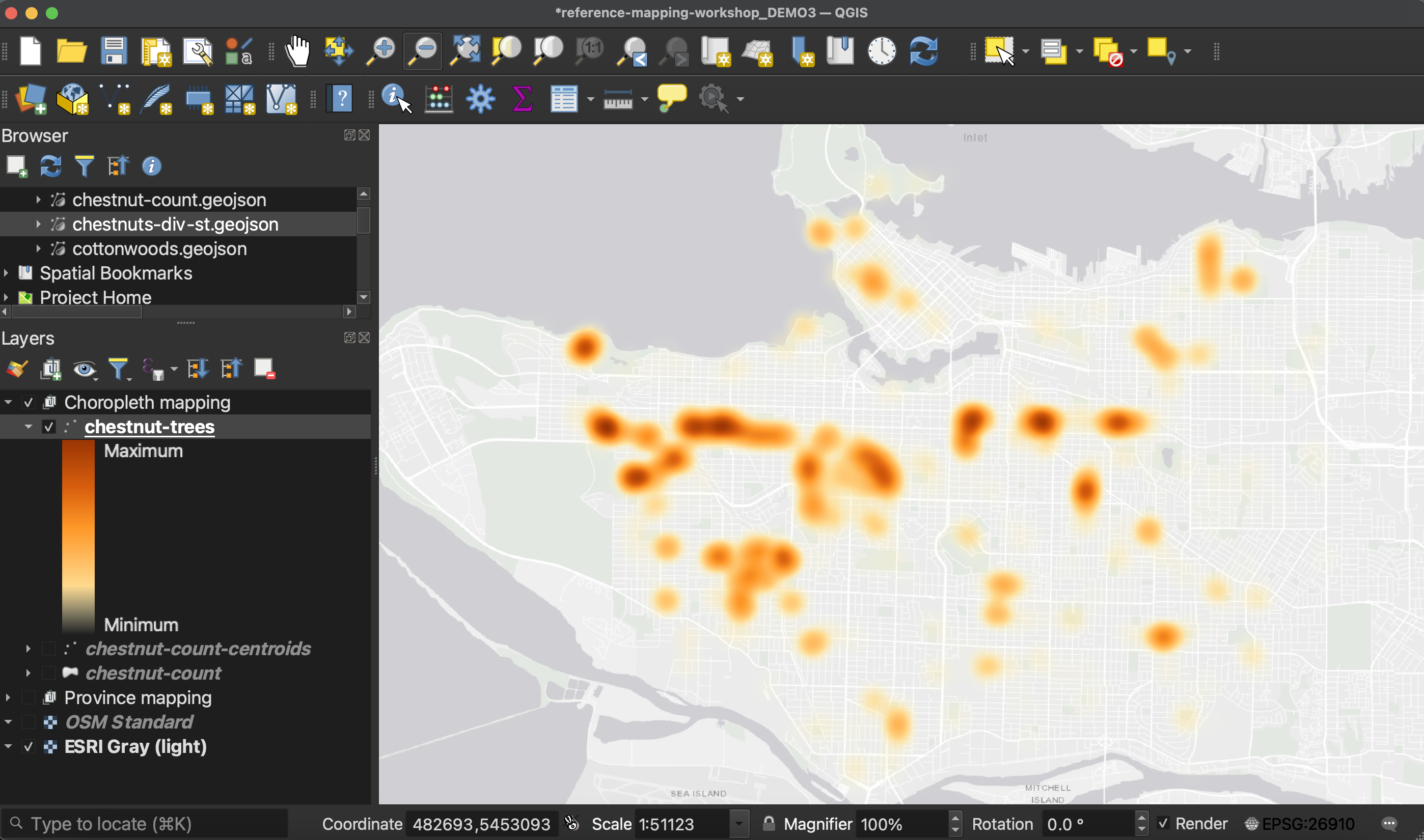Open the Scale dropdown arrow

click(738, 824)
